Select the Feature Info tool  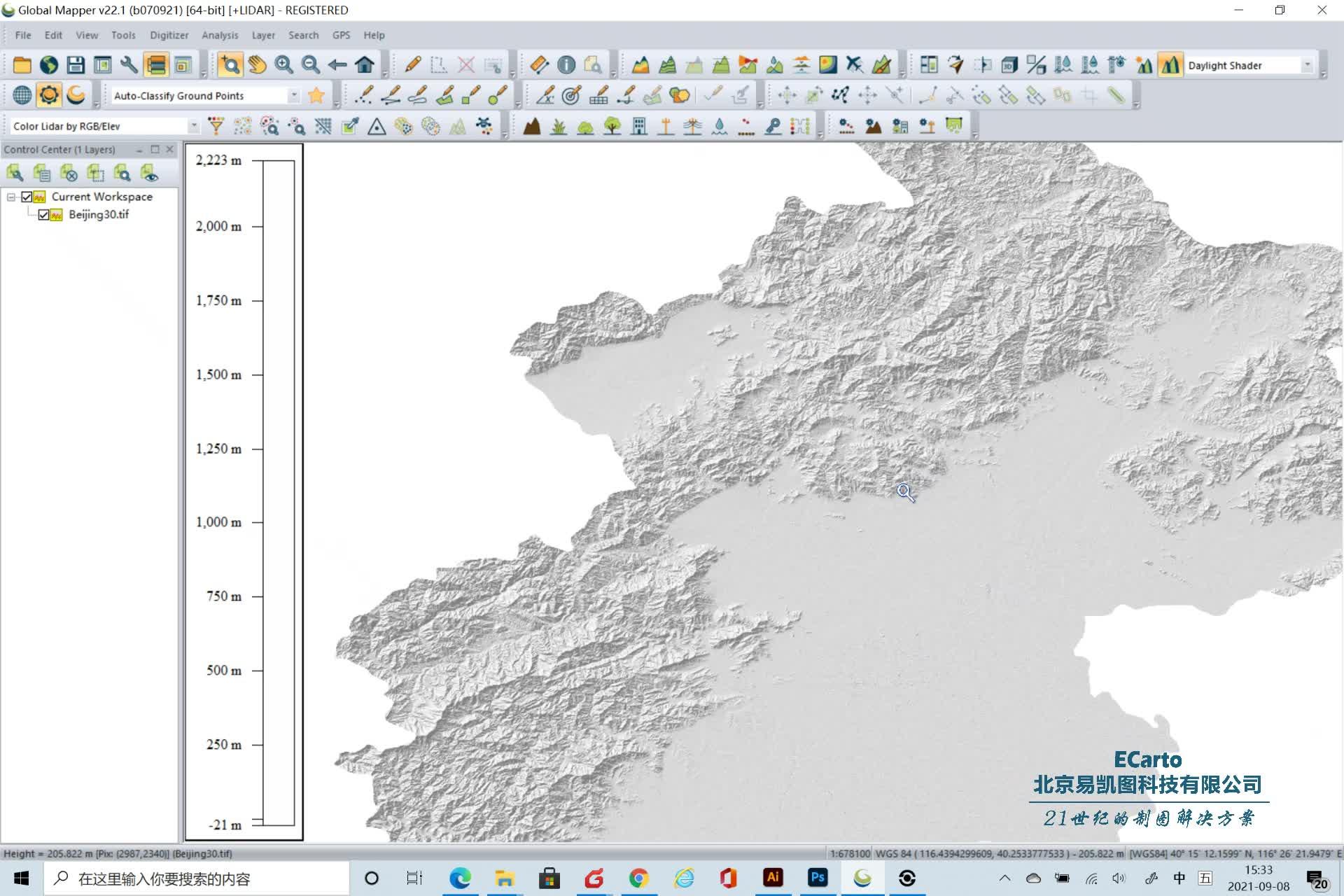pos(566,65)
